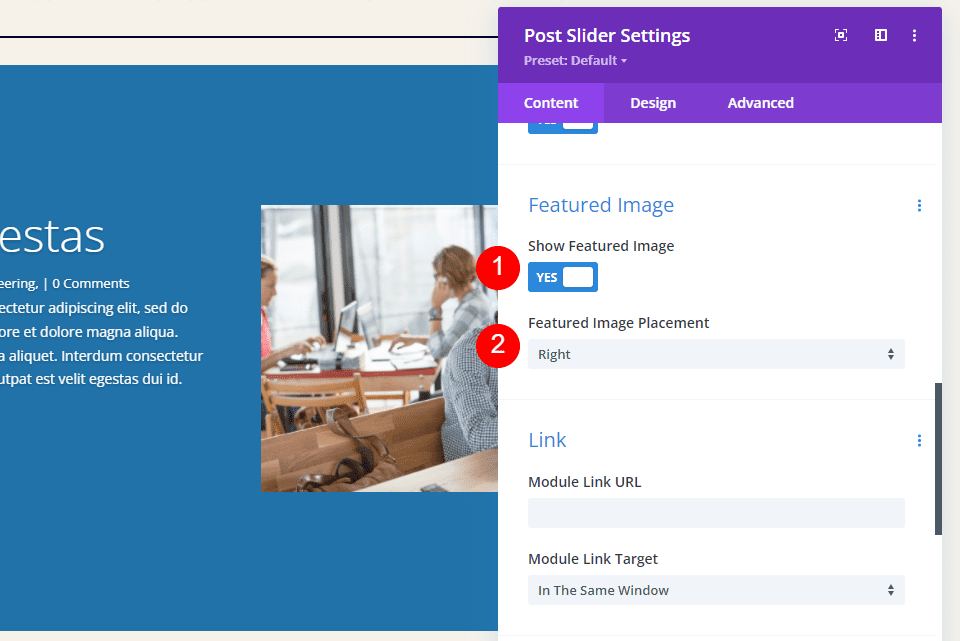Select the Content tab
Viewport: 960px width, 641px height.
click(x=551, y=102)
